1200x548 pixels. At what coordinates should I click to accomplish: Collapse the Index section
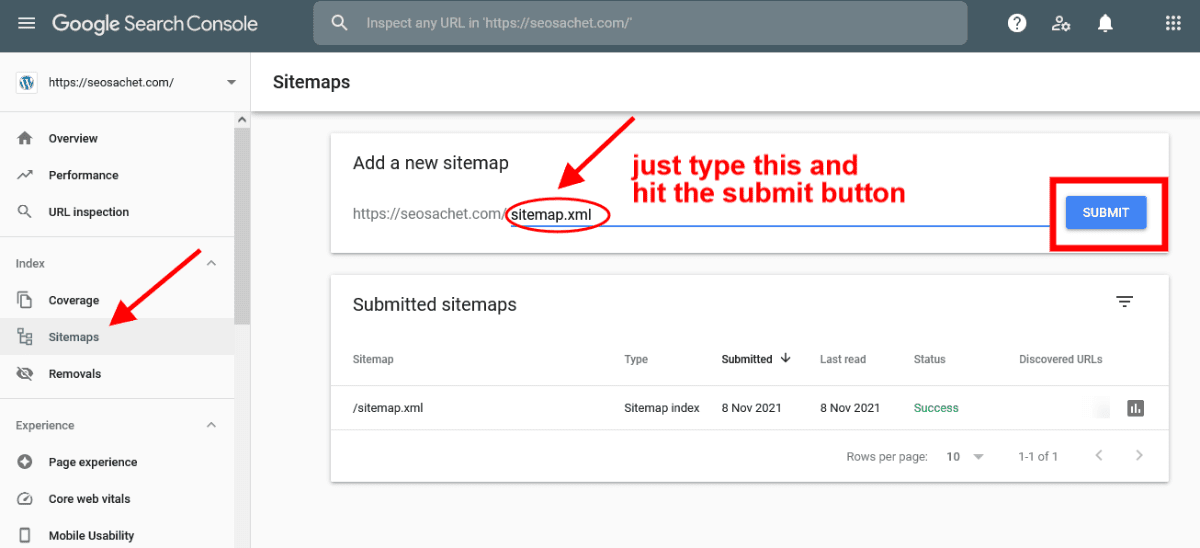[211, 263]
